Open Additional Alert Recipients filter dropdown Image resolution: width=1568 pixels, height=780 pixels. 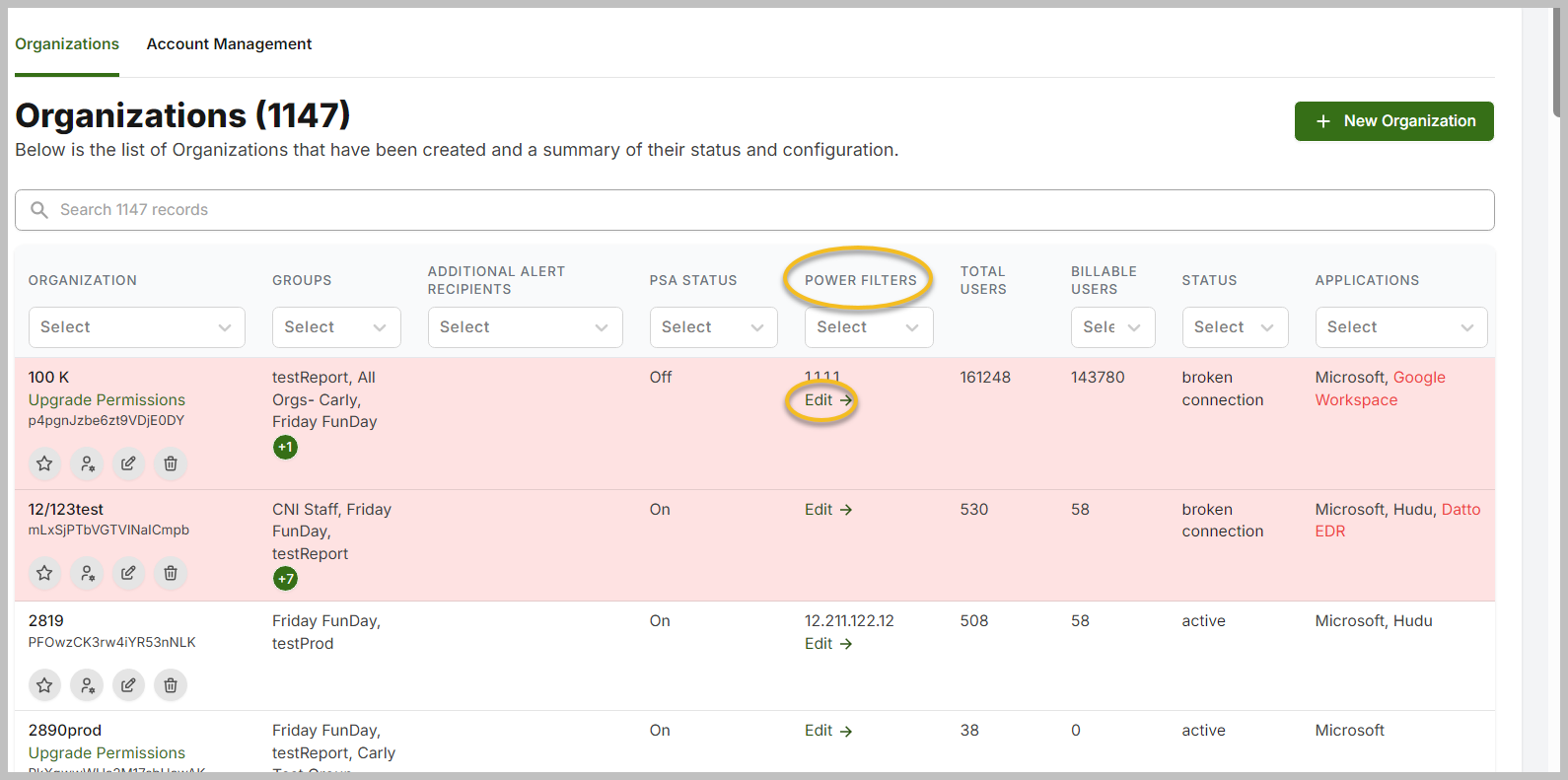coord(525,327)
